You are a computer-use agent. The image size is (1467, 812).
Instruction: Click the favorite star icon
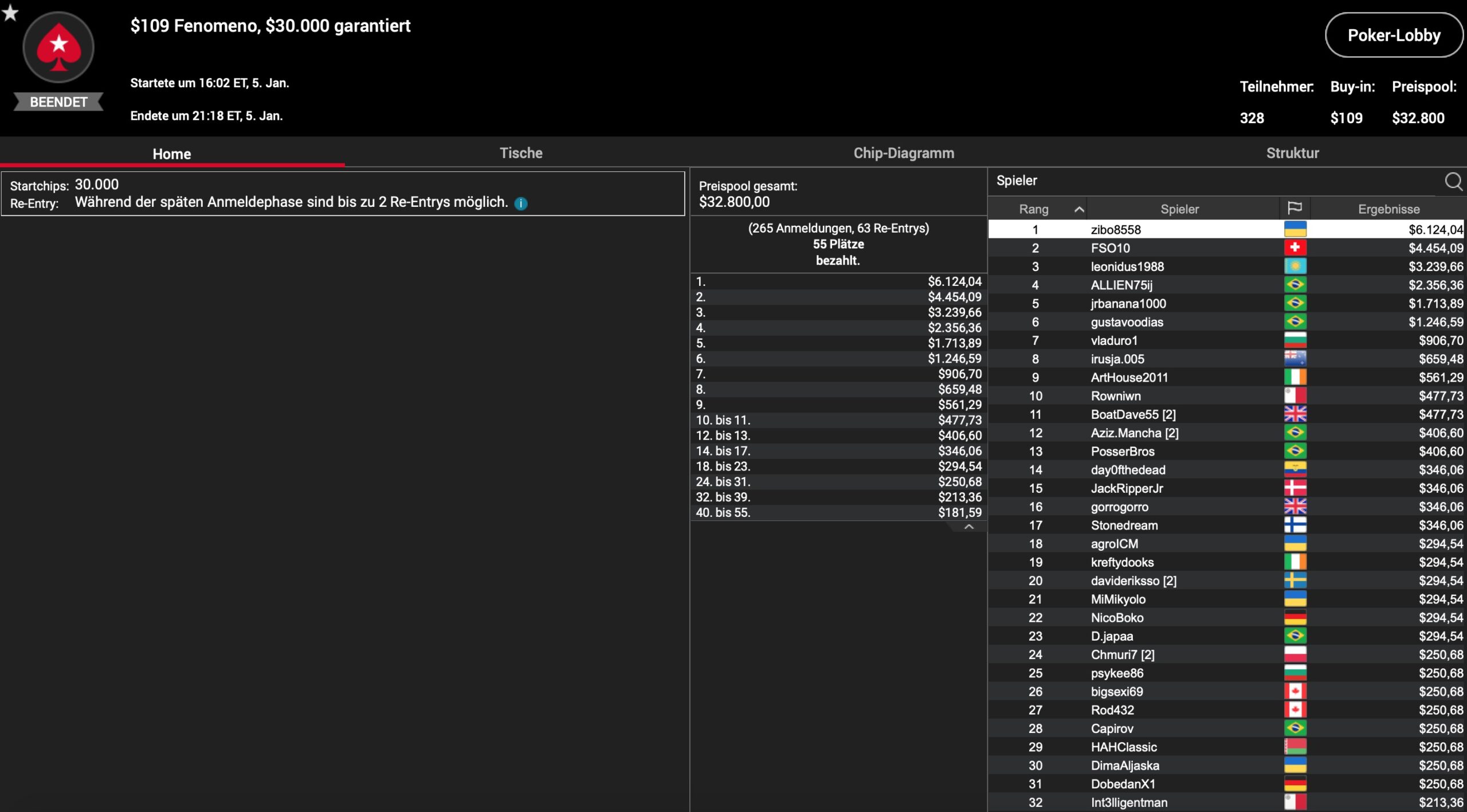10,12
